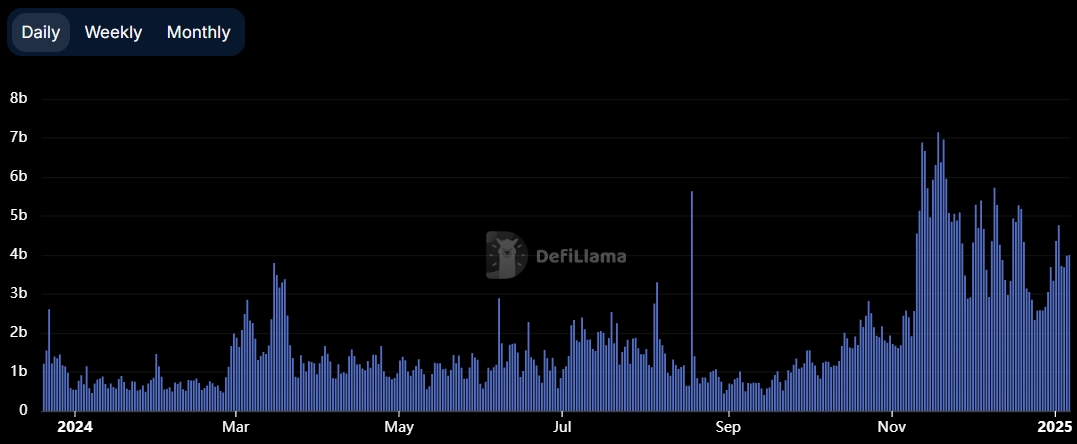Viewport: 1077px width, 444px height.
Task: Click the tall late-August spike bar
Action: (x=692, y=301)
